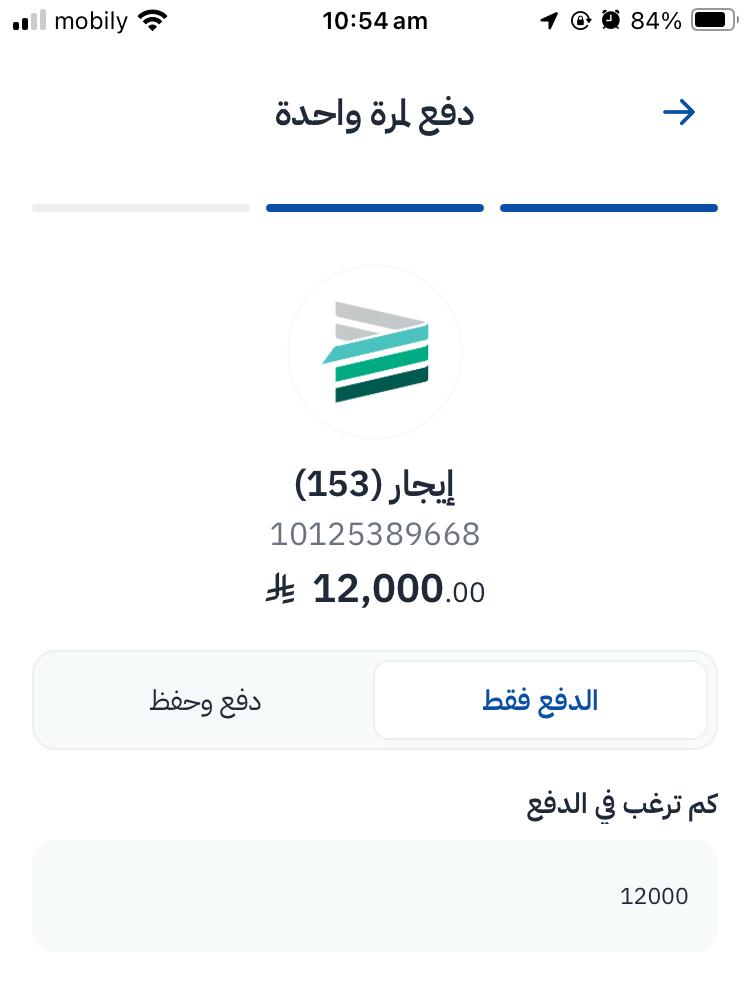Tap the Ejar biller logo
Viewport: 750px width, 989px height.
click(375, 352)
